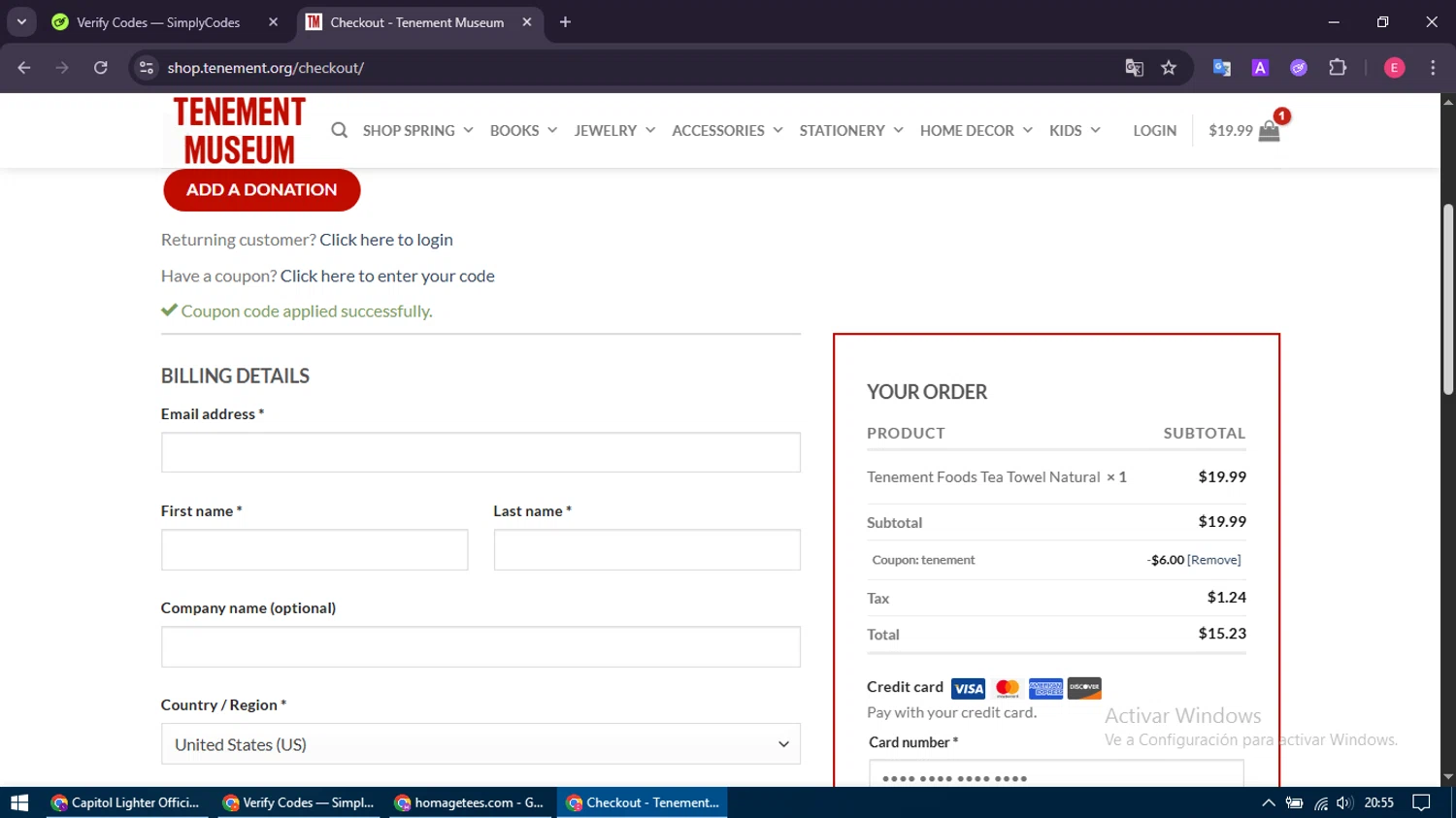
Task: Bookmark this page with the star icon
Action: point(1169,68)
